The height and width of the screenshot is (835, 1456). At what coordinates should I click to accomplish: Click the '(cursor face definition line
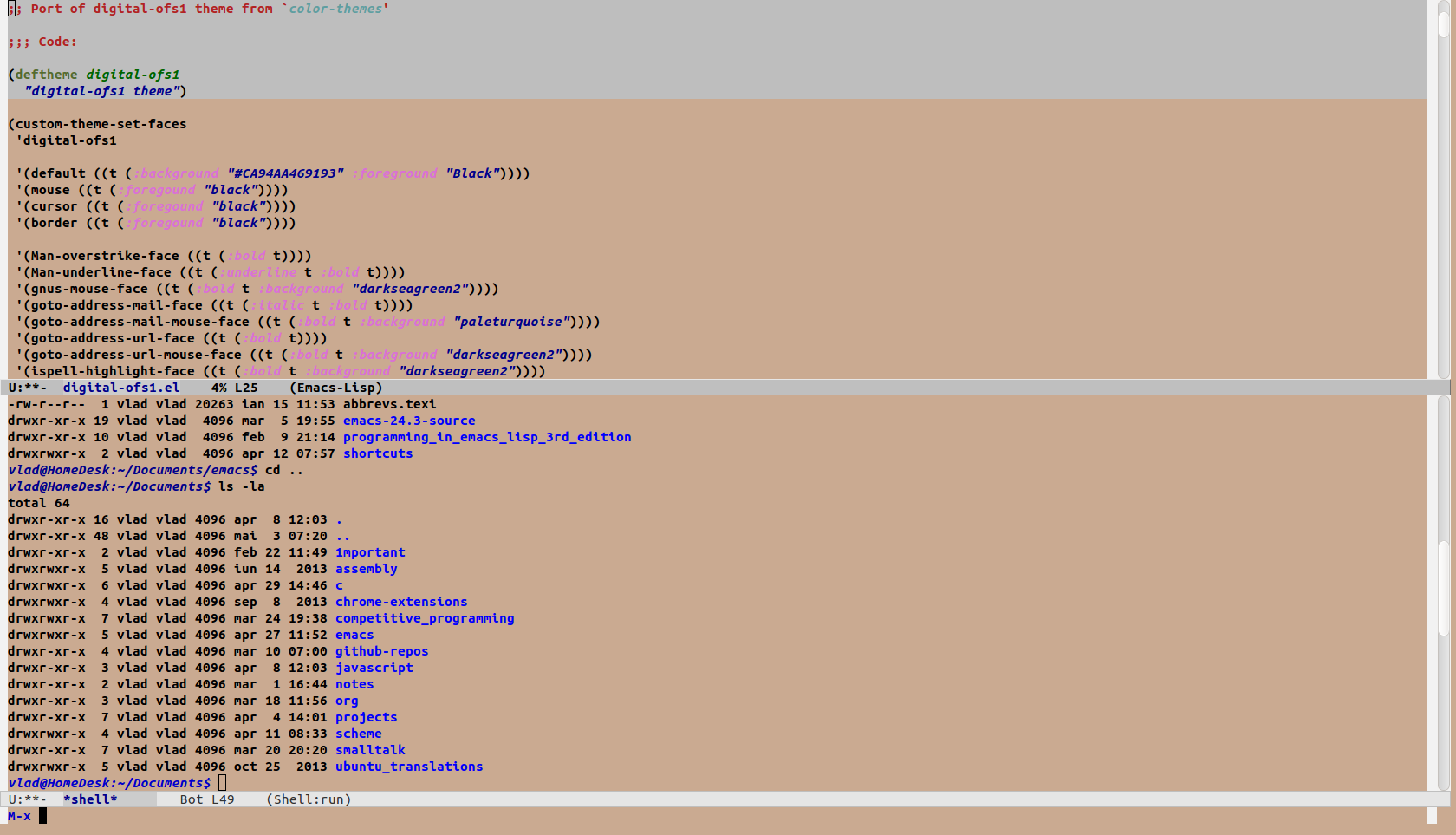tap(156, 206)
